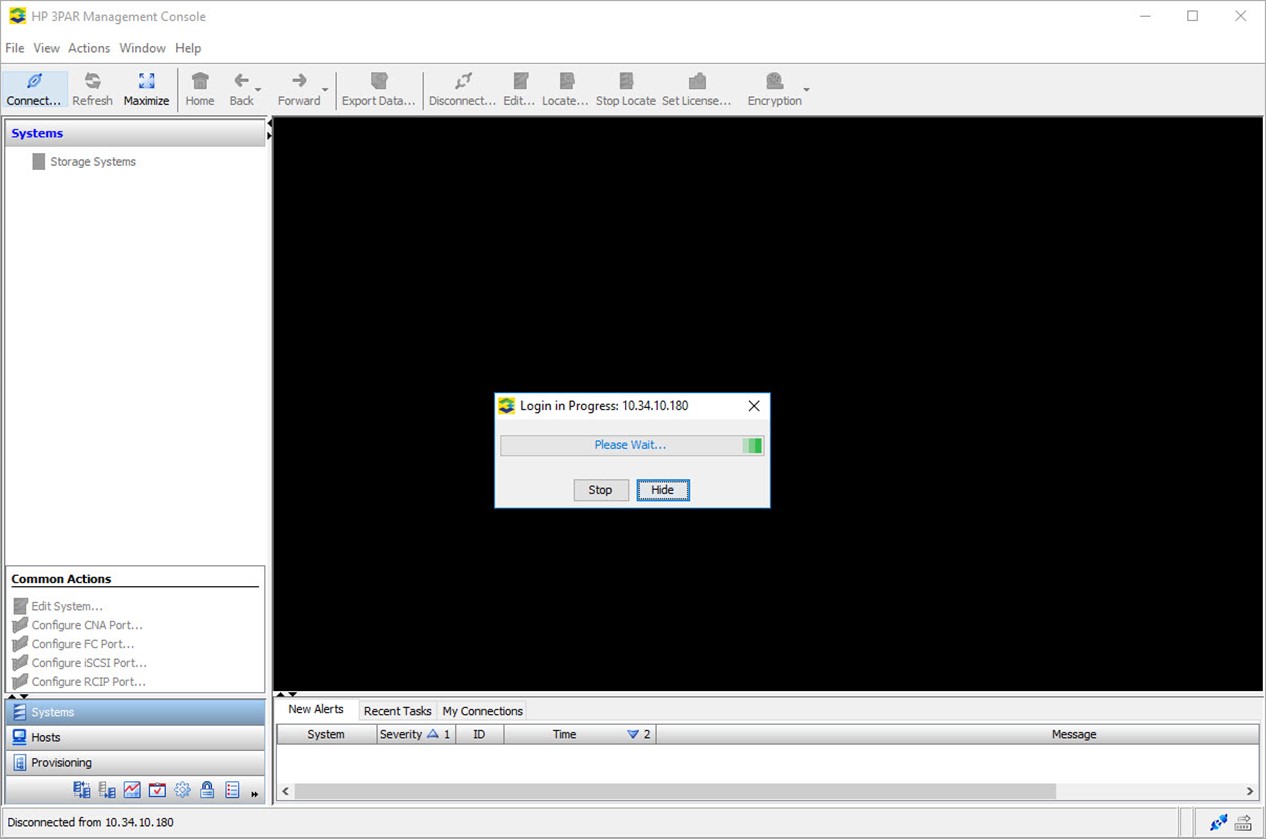1266x839 pixels.
Task: Select the Systems navigation pane
Action: (135, 712)
